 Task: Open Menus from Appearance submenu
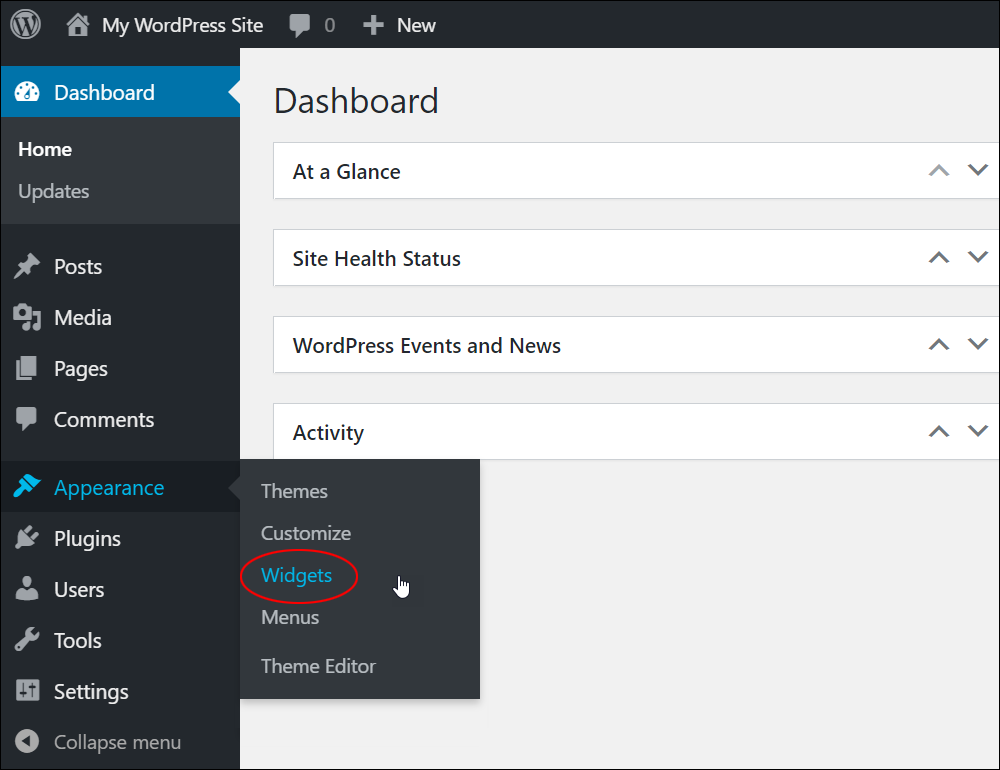(x=290, y=618)
